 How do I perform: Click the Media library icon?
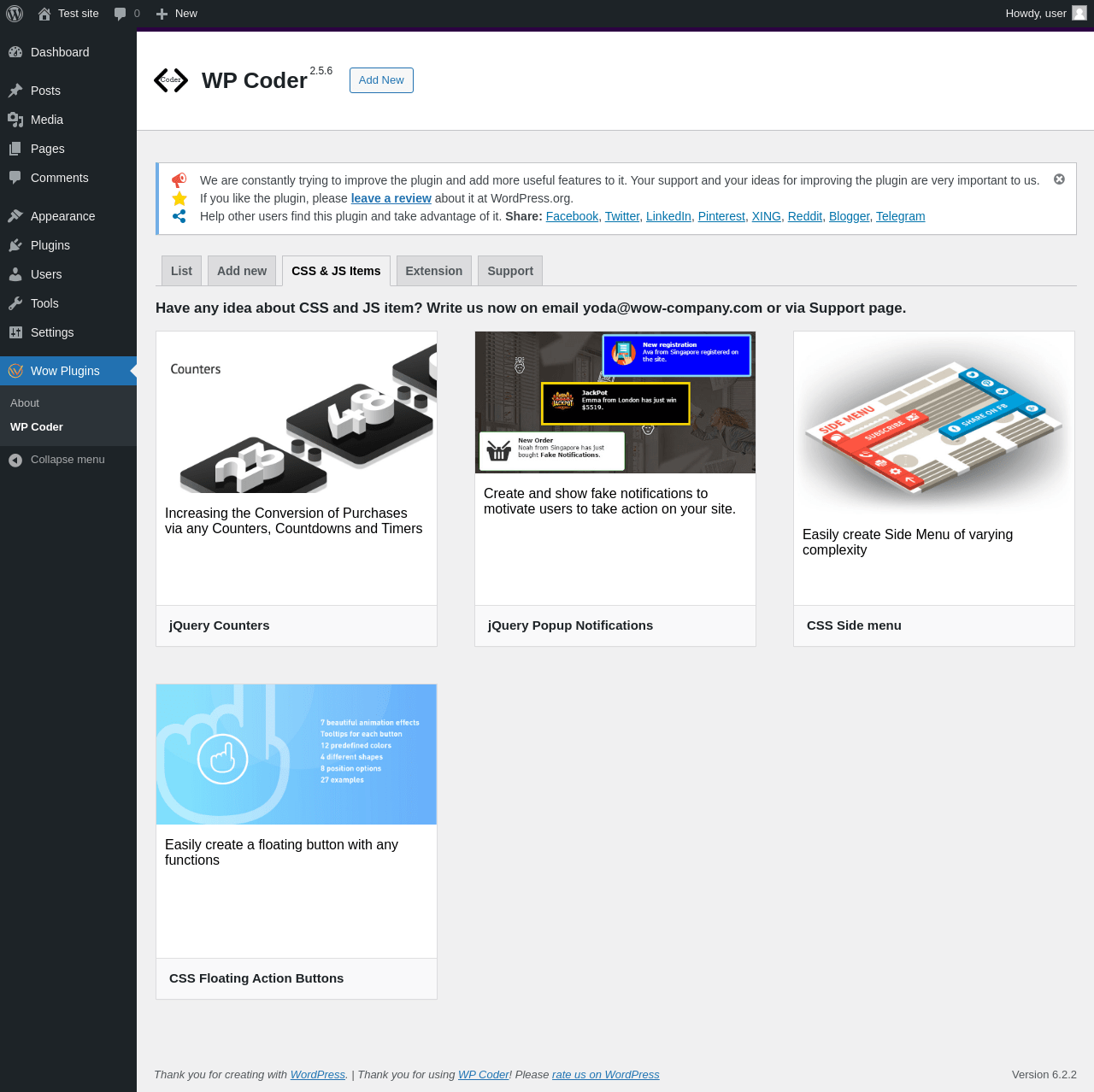15,120
